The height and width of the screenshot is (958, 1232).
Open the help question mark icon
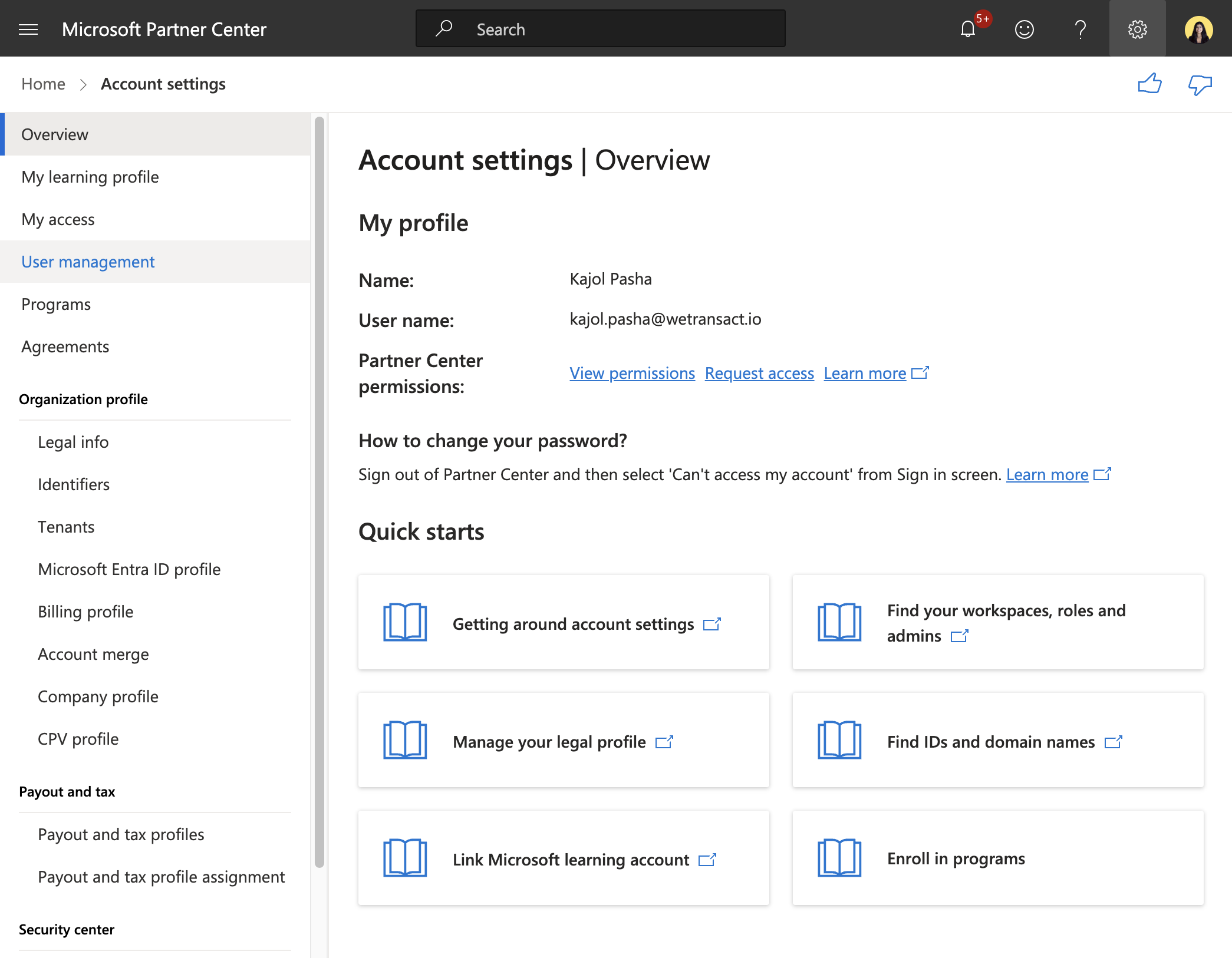tap(1080, 29)
